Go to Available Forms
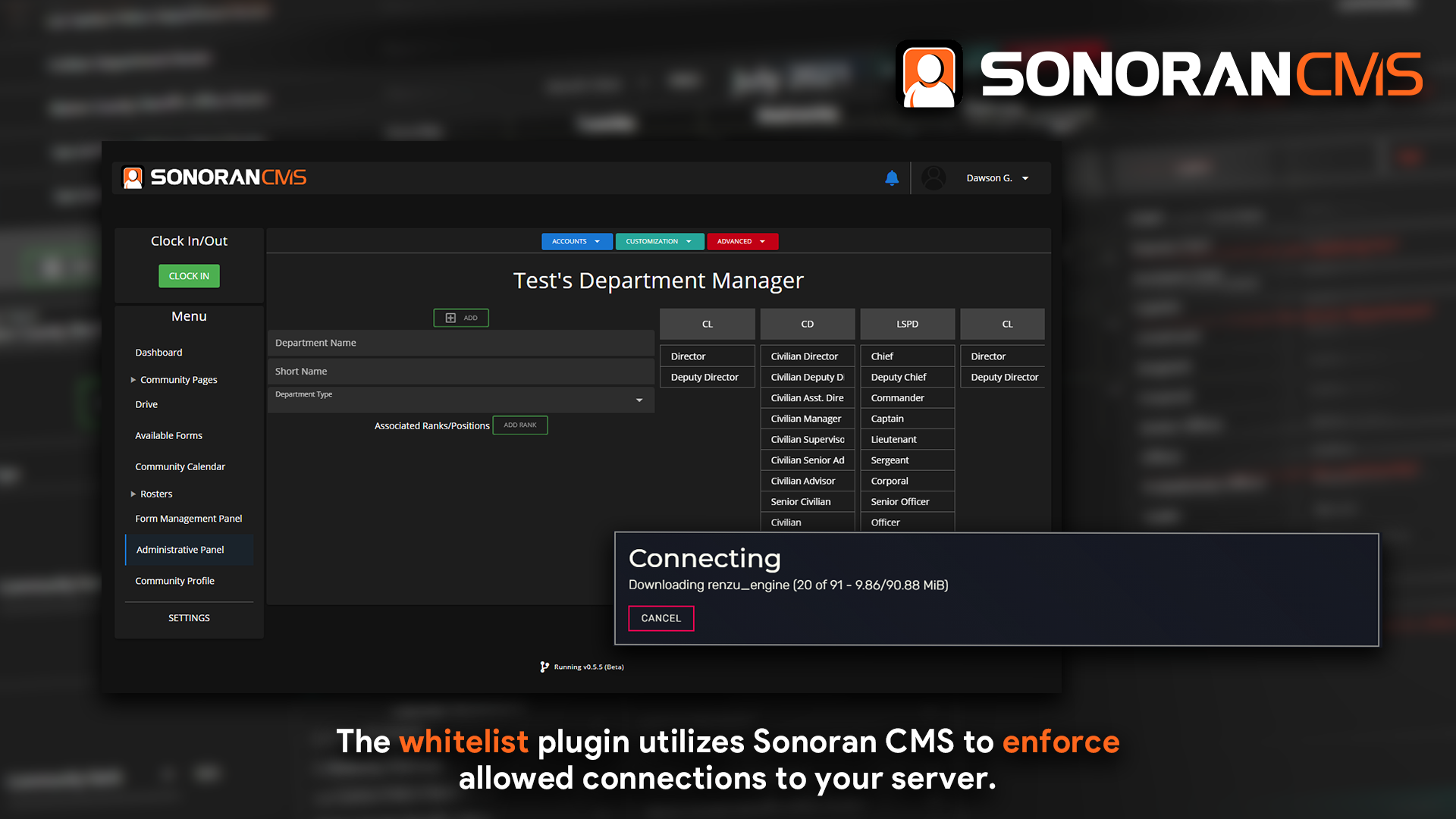The image size is (1456, 819). 168,435
